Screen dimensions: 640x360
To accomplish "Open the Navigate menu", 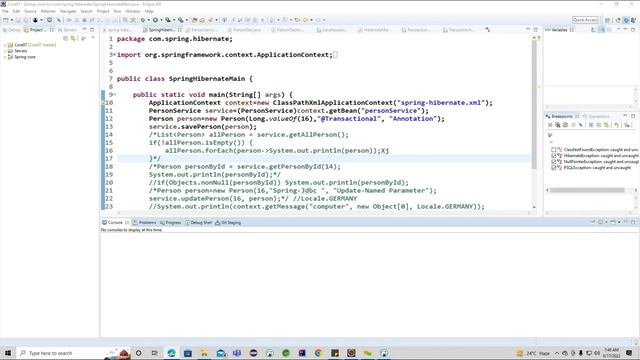I will pyautogui.click(x=68, y=11).
